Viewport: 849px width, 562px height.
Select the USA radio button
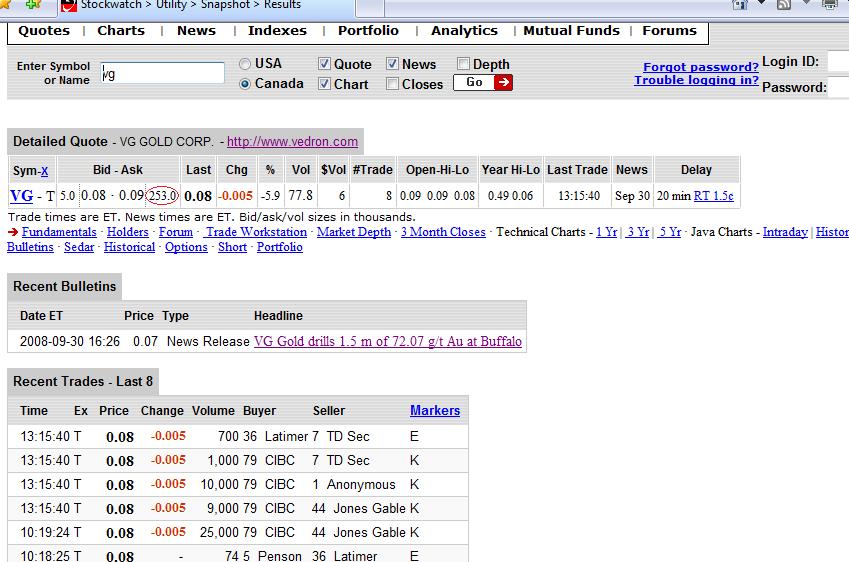[245, 64]
